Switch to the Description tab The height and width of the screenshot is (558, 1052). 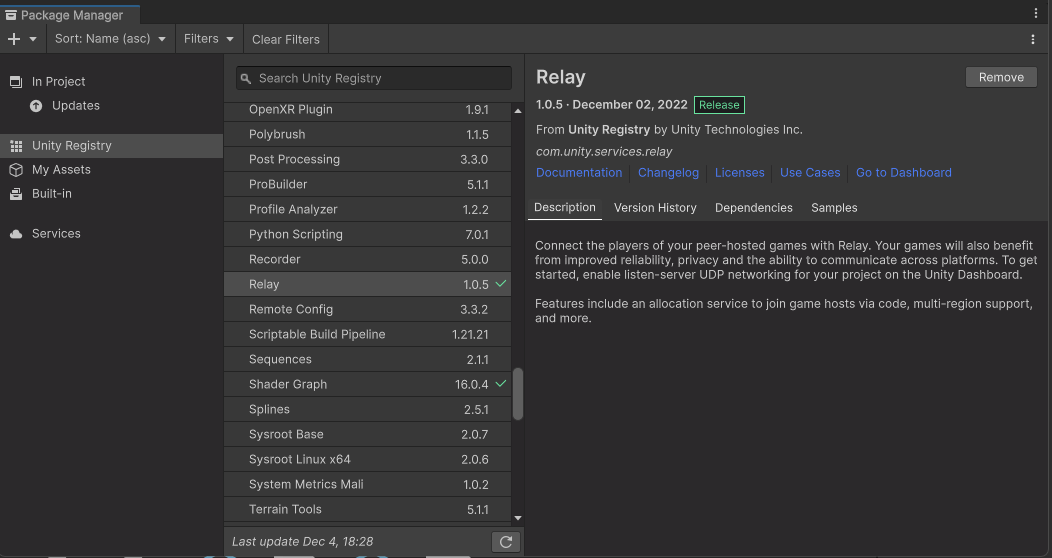(565, 207)
